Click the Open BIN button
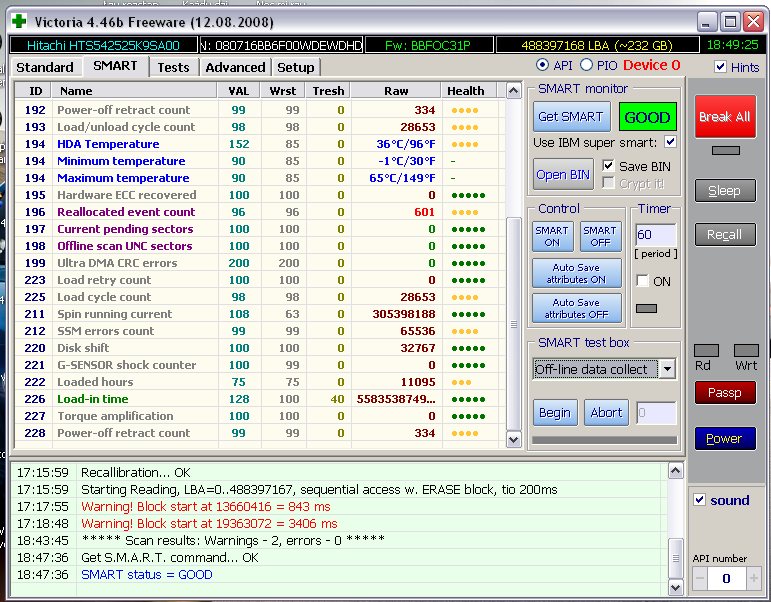Viewport: 771px width, 602px height. [x=563, y=174]
